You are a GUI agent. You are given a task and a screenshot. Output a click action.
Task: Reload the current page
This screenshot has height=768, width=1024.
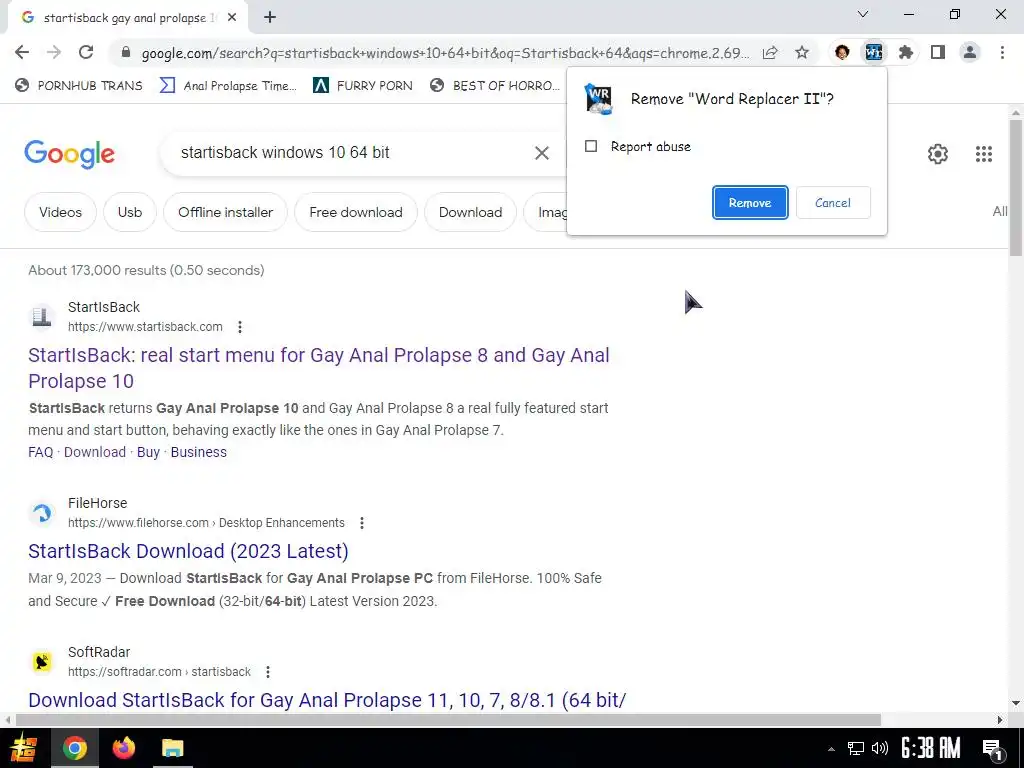coord(86,52)
